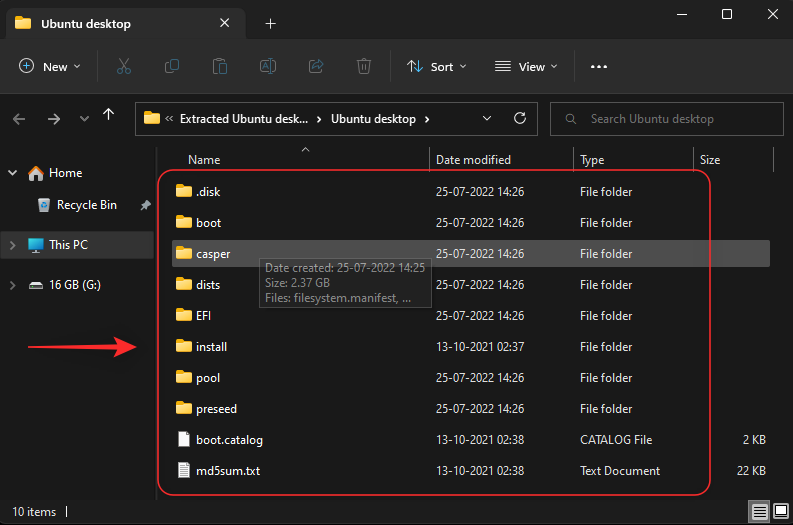Click the search magnifier icon
This screenshot has height=525, width=793.
coord(570,119)
